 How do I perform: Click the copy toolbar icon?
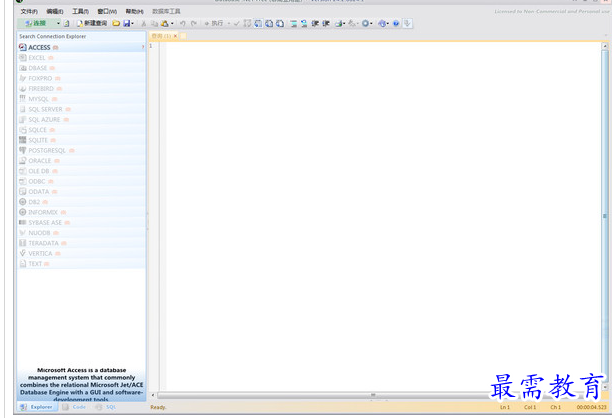click(155, 23)
